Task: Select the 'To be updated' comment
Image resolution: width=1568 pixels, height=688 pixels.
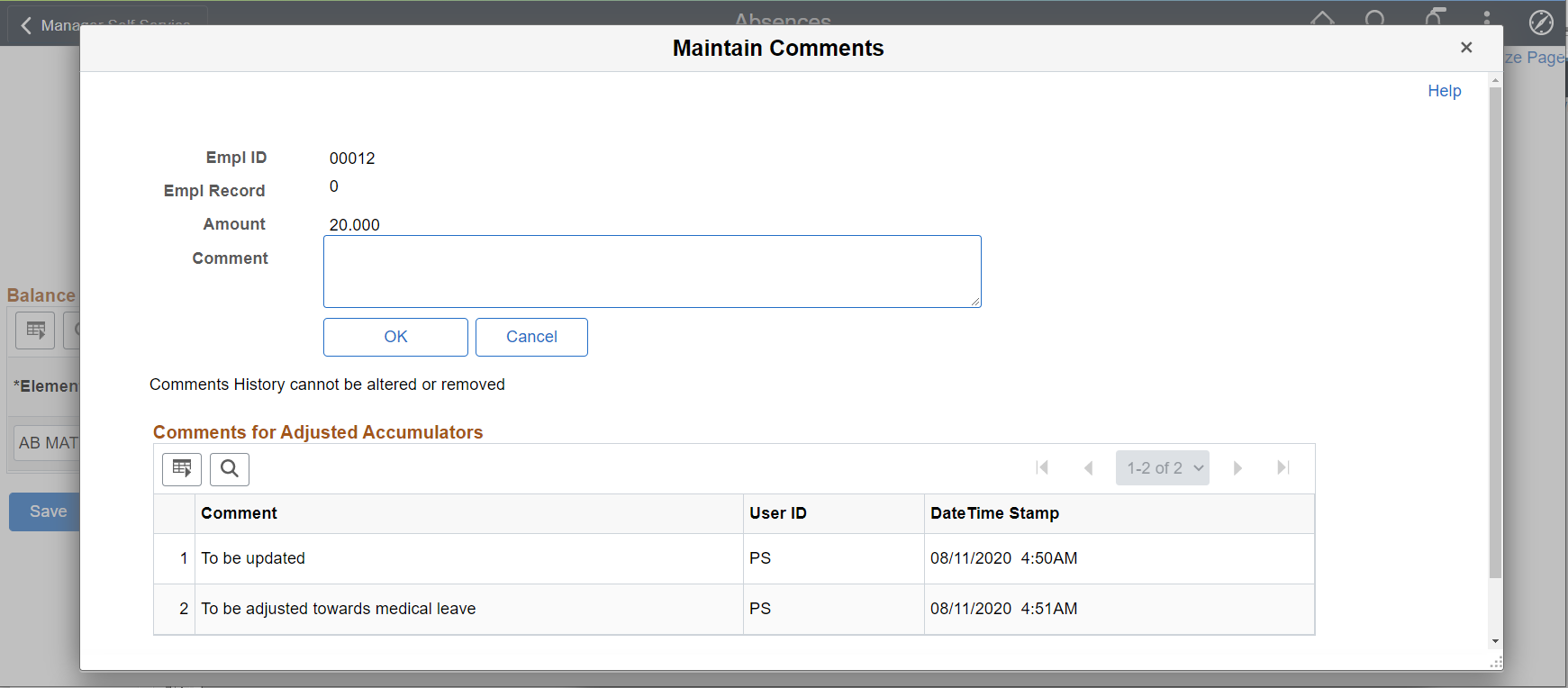Action: [253, 558]
